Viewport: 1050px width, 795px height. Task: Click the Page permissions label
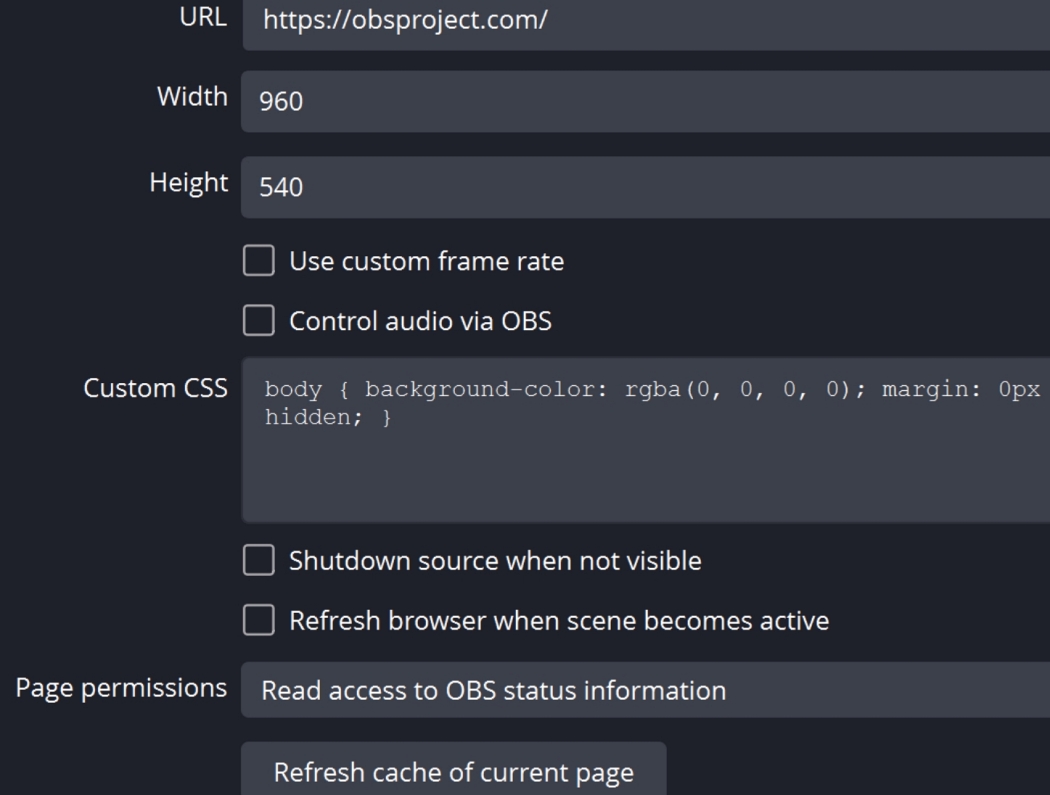coord(121,689)
